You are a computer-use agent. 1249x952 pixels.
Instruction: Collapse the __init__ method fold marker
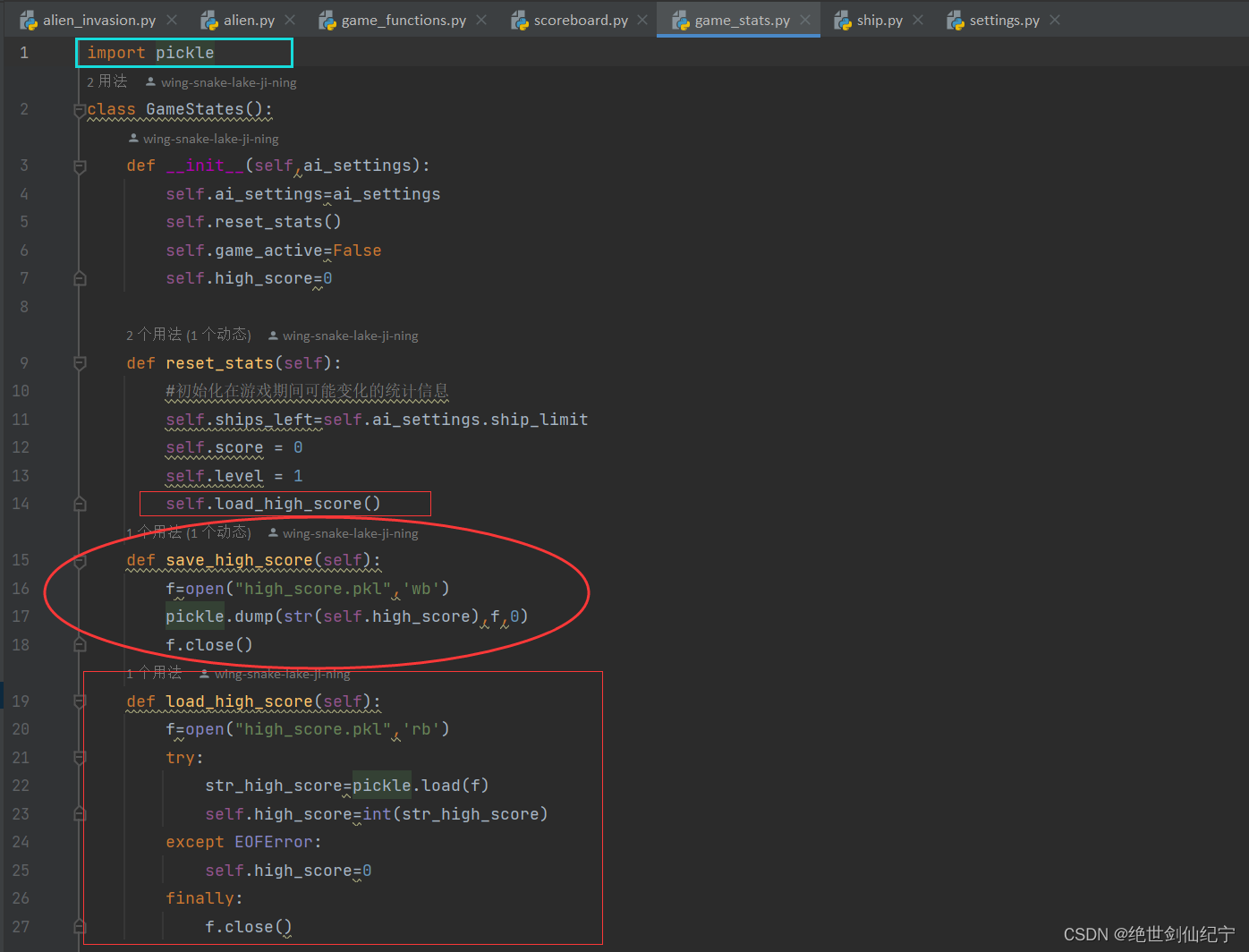(x=80, y=166)
